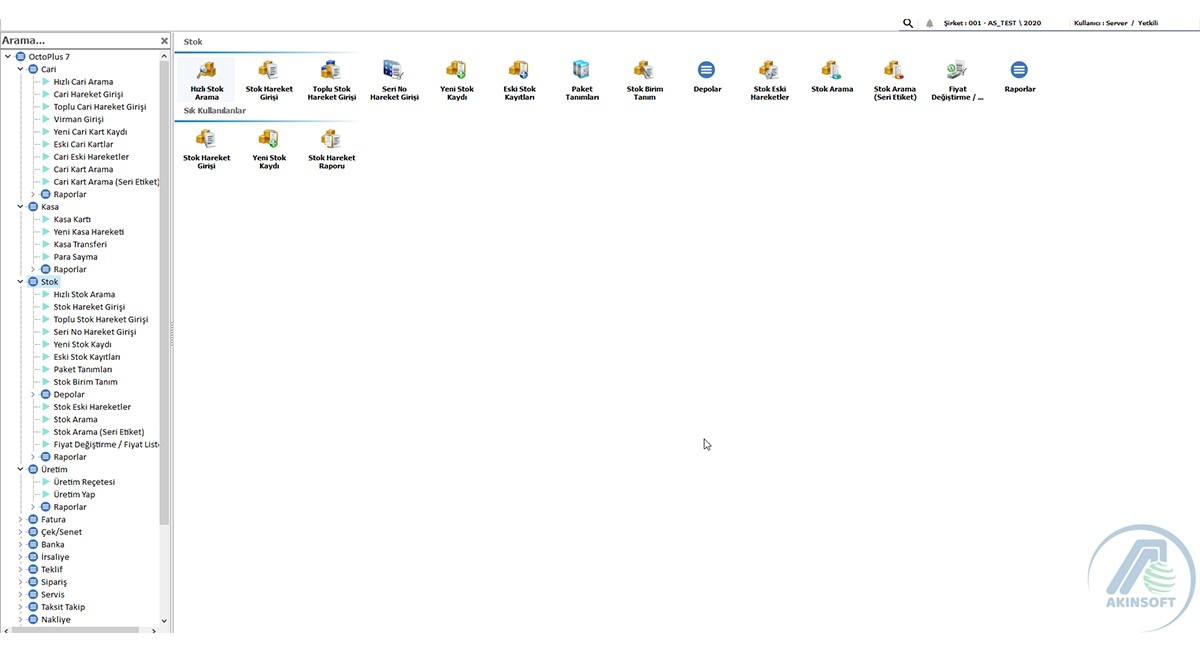Collapse the Üretim tree node
The width and height of the screenshot is (1200, 653).
21,470
